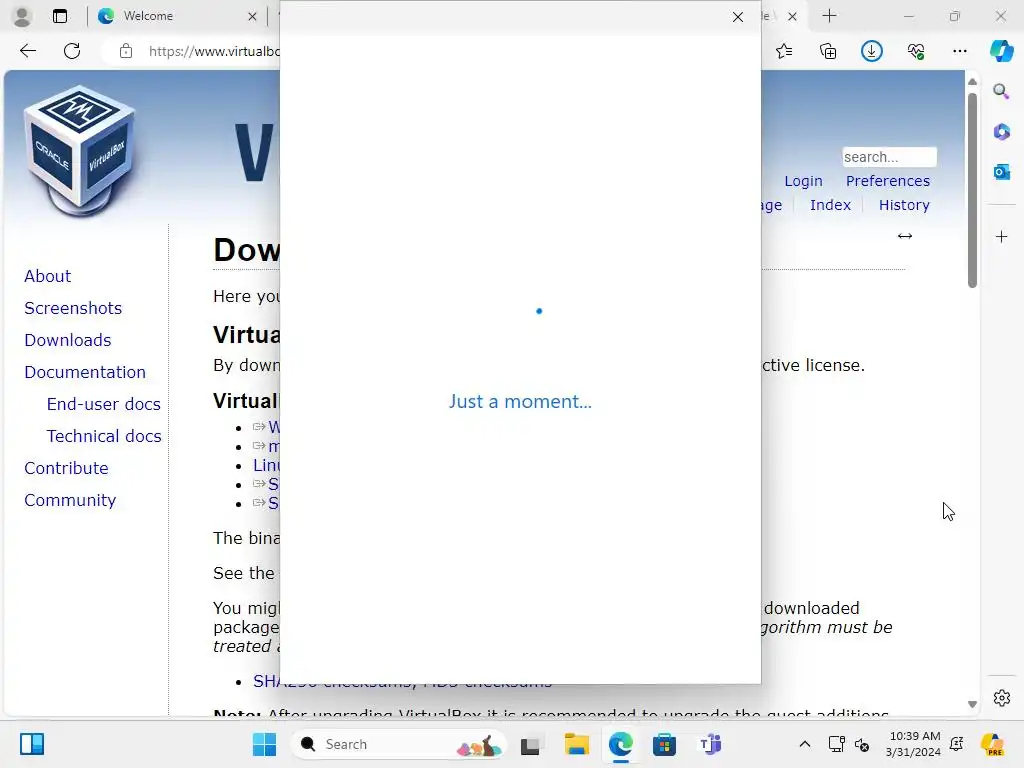Open the notifications bell icon
The height and width of the screenshot is (768, 1024).
pos(957,744)
